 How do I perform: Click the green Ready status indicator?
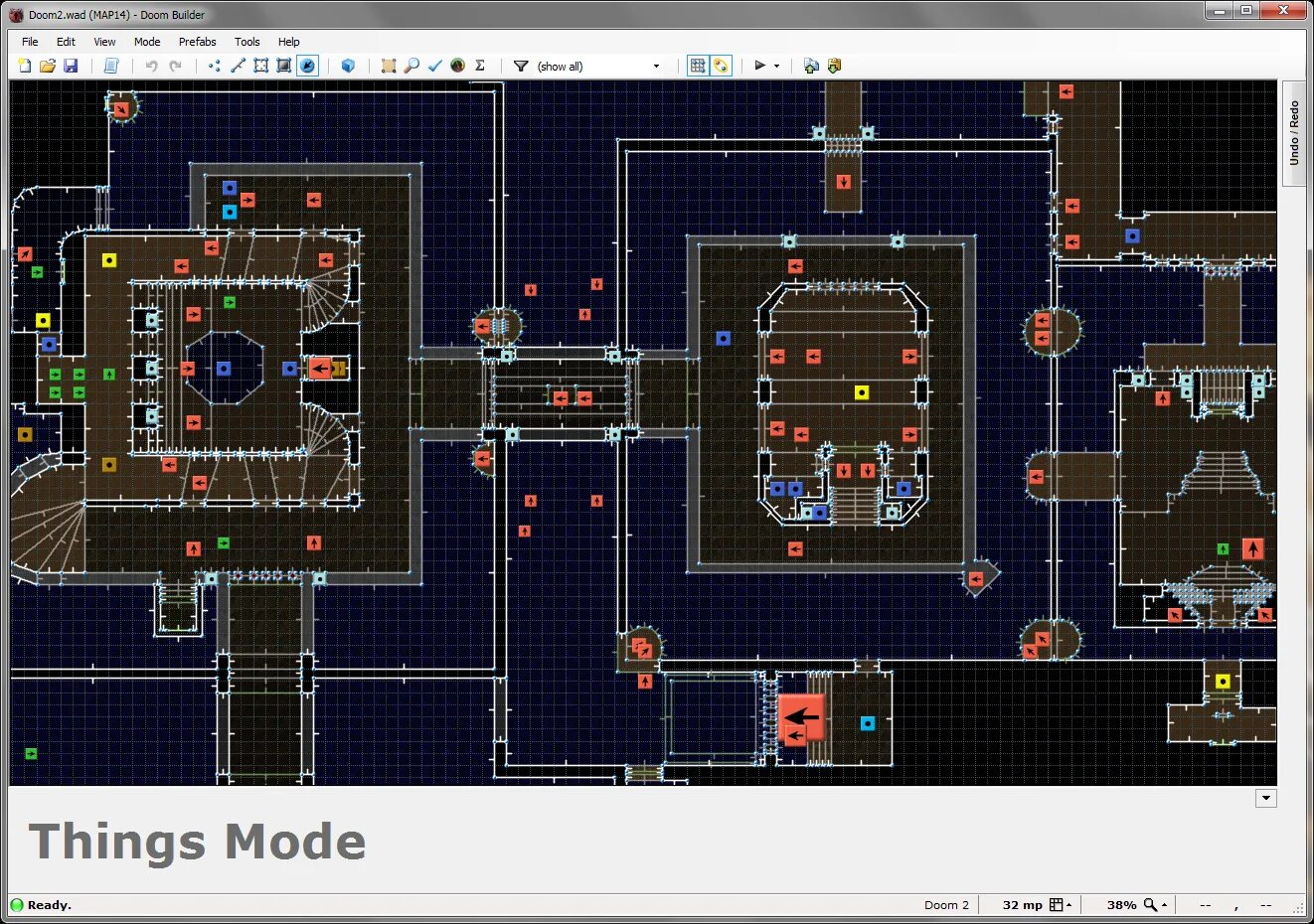pyautogui.click(x=17, y=905)
